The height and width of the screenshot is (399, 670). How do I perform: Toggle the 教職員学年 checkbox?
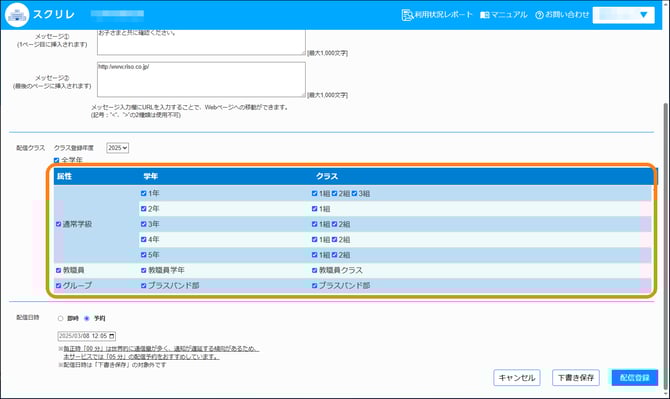tap(144, 270)
